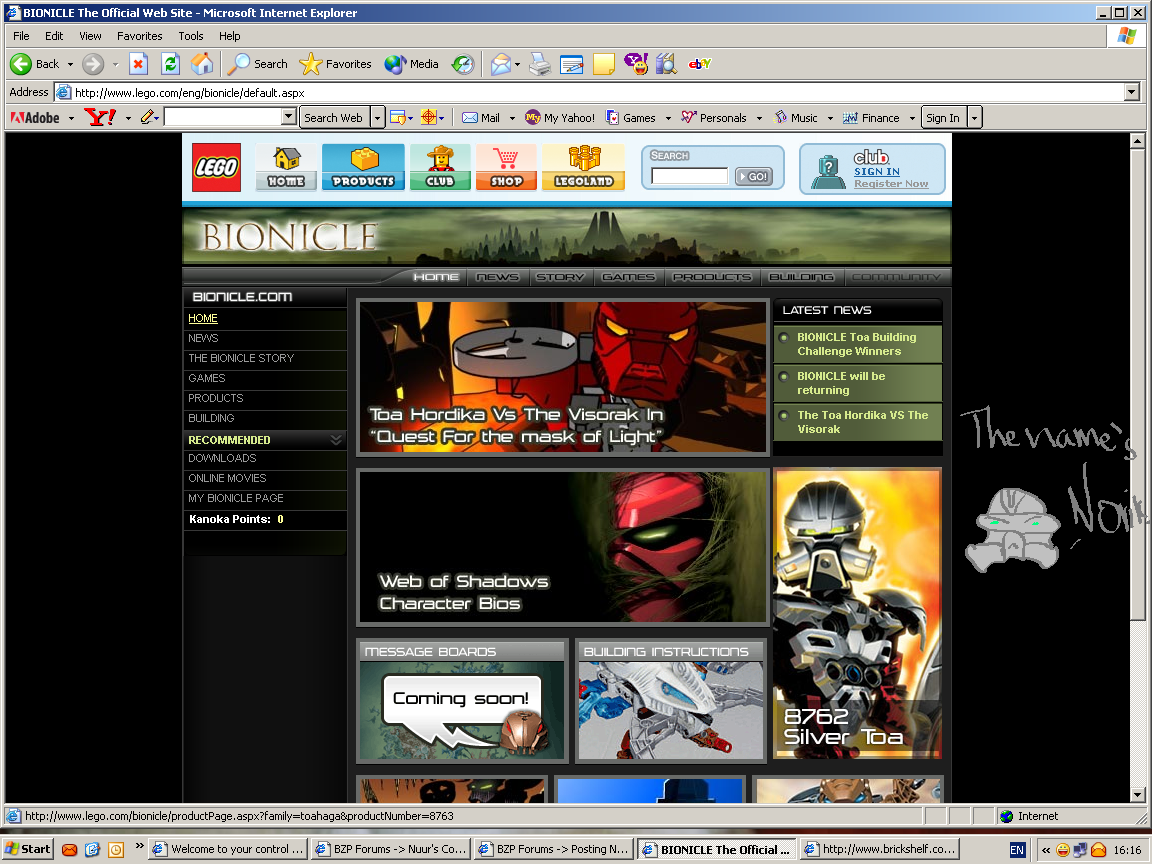This screenshot has height=864, width=1152.
Task: Click the Stop loading icon
Action: 138,64
